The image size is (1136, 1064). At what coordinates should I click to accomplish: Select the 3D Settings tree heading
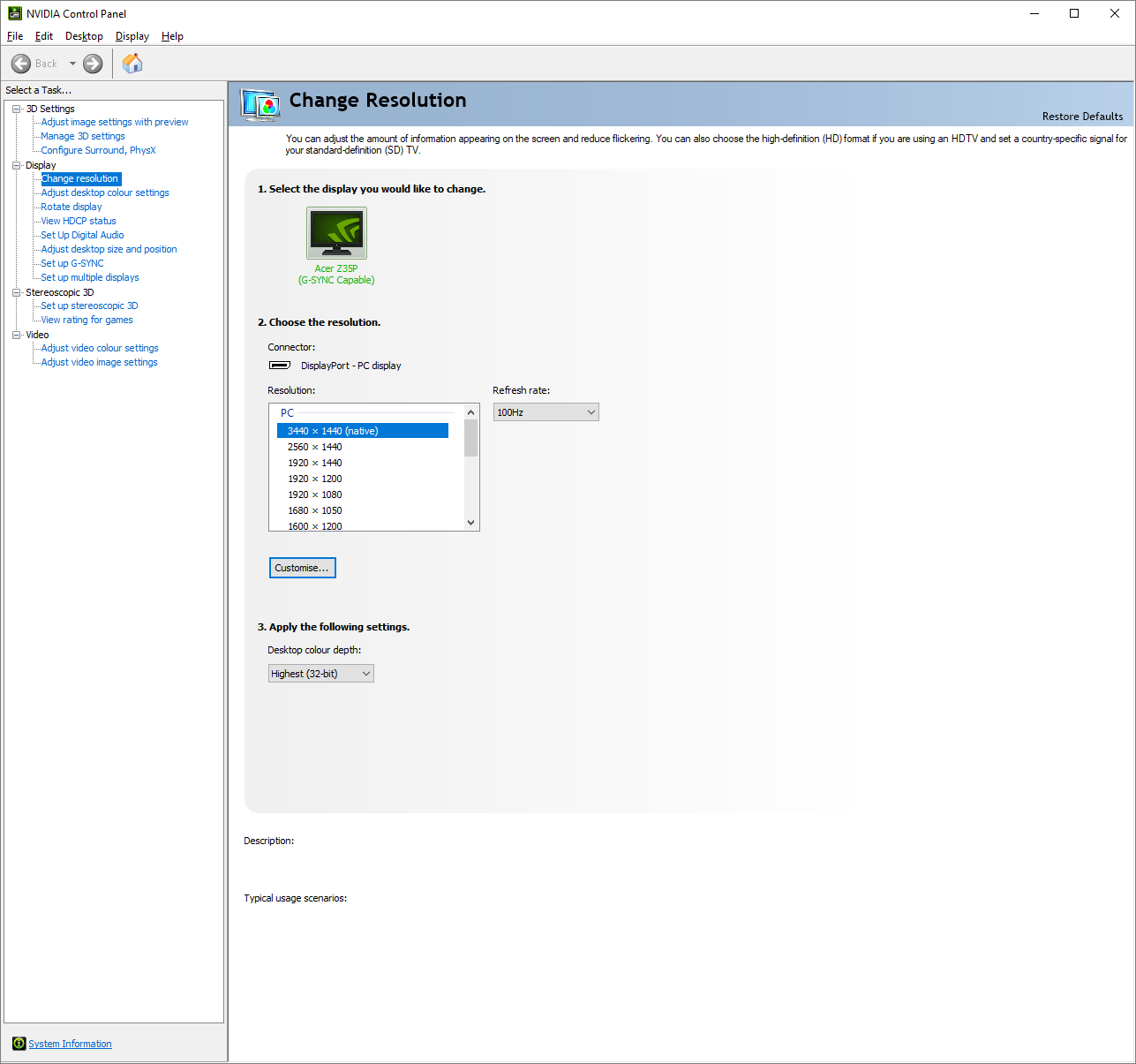point(50,109)
